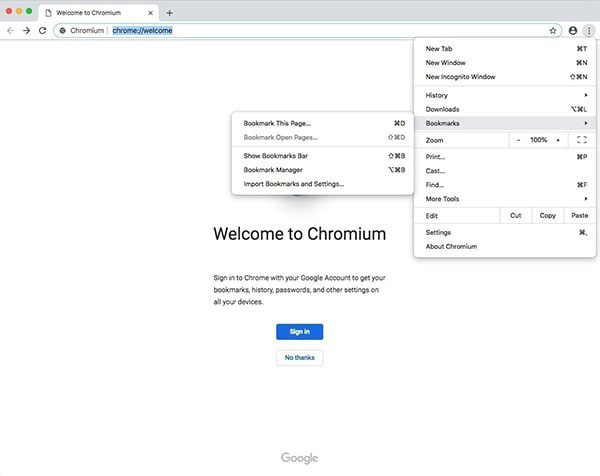This screenshot has width=600, height=476.
Task: Click the blue Sign in button
Action: (299, 331)
